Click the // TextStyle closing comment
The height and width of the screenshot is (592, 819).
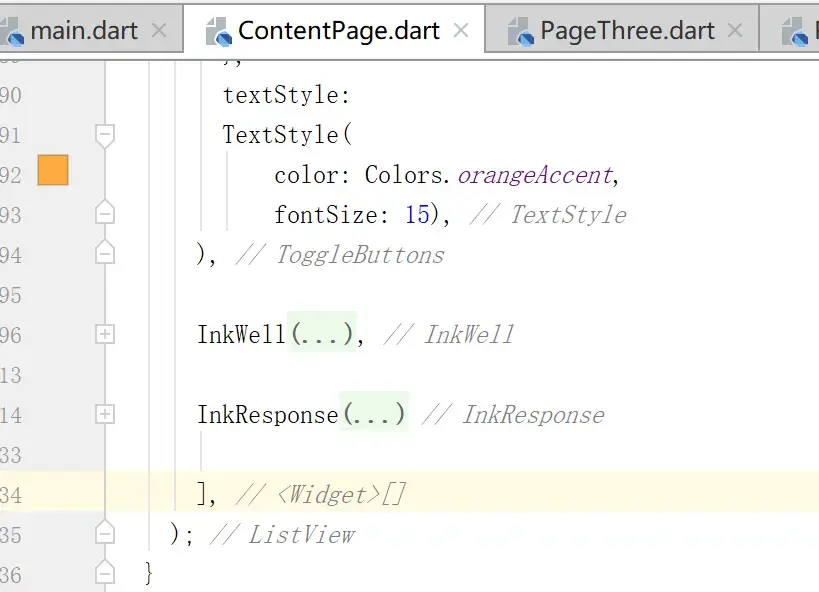point(548,215)
